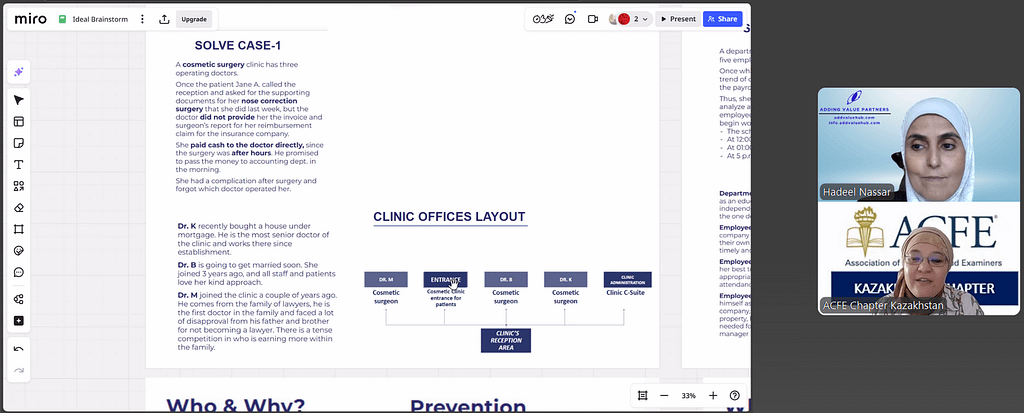Zoom in with the plus button

(x=713, y=396)
